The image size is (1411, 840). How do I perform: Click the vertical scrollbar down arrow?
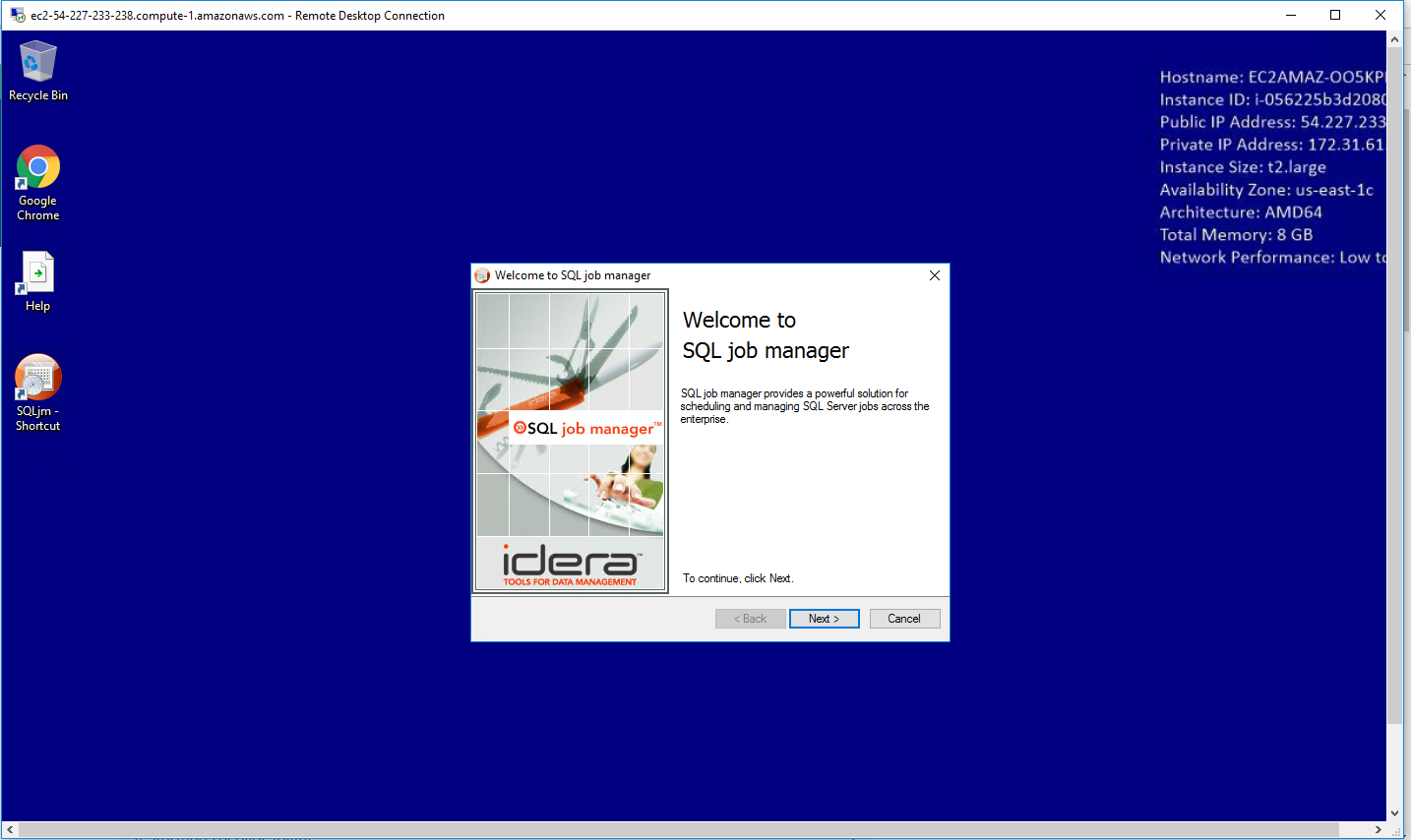pos(1394,813)
